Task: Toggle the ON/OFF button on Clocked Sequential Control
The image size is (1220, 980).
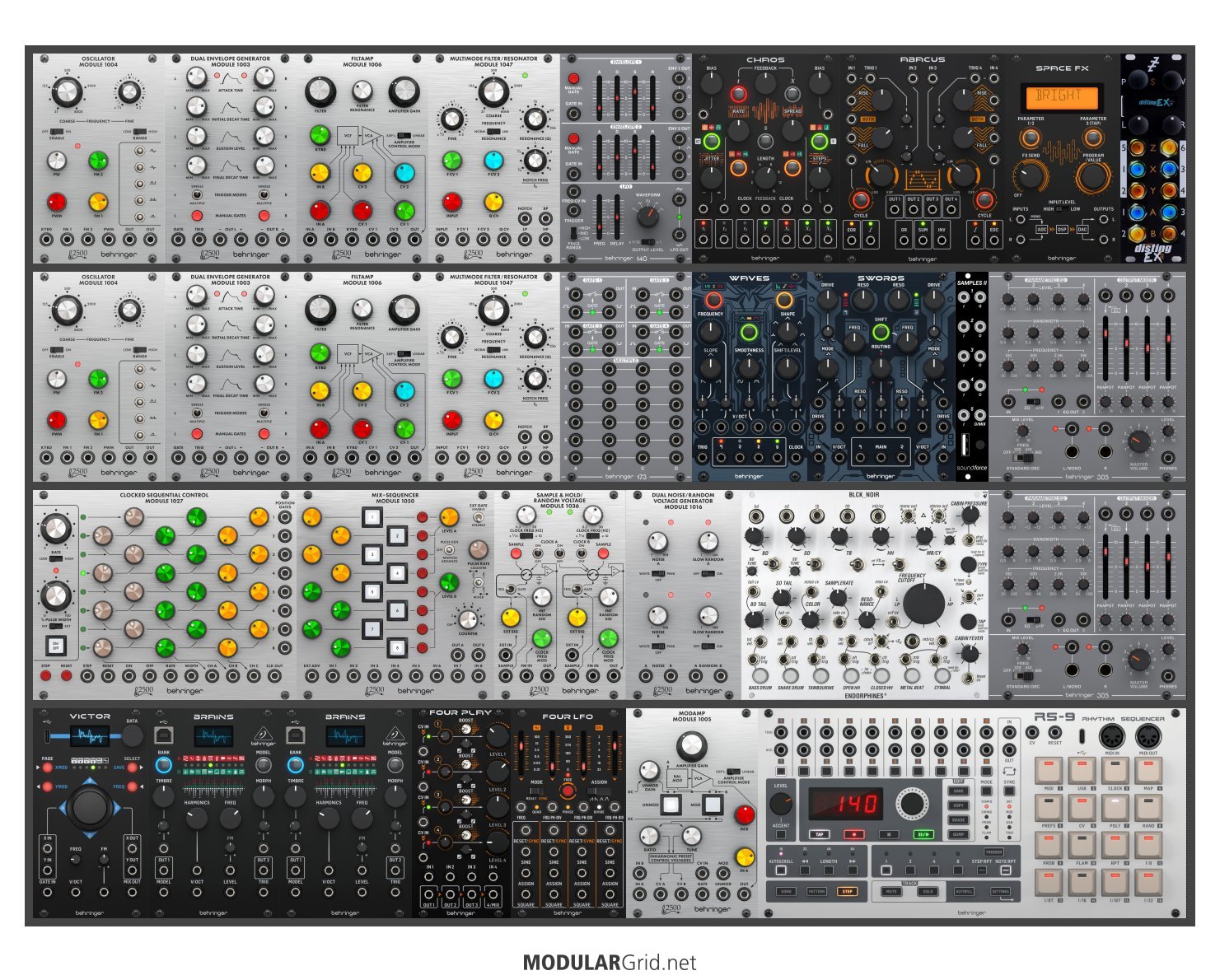Action: [56, 645]
